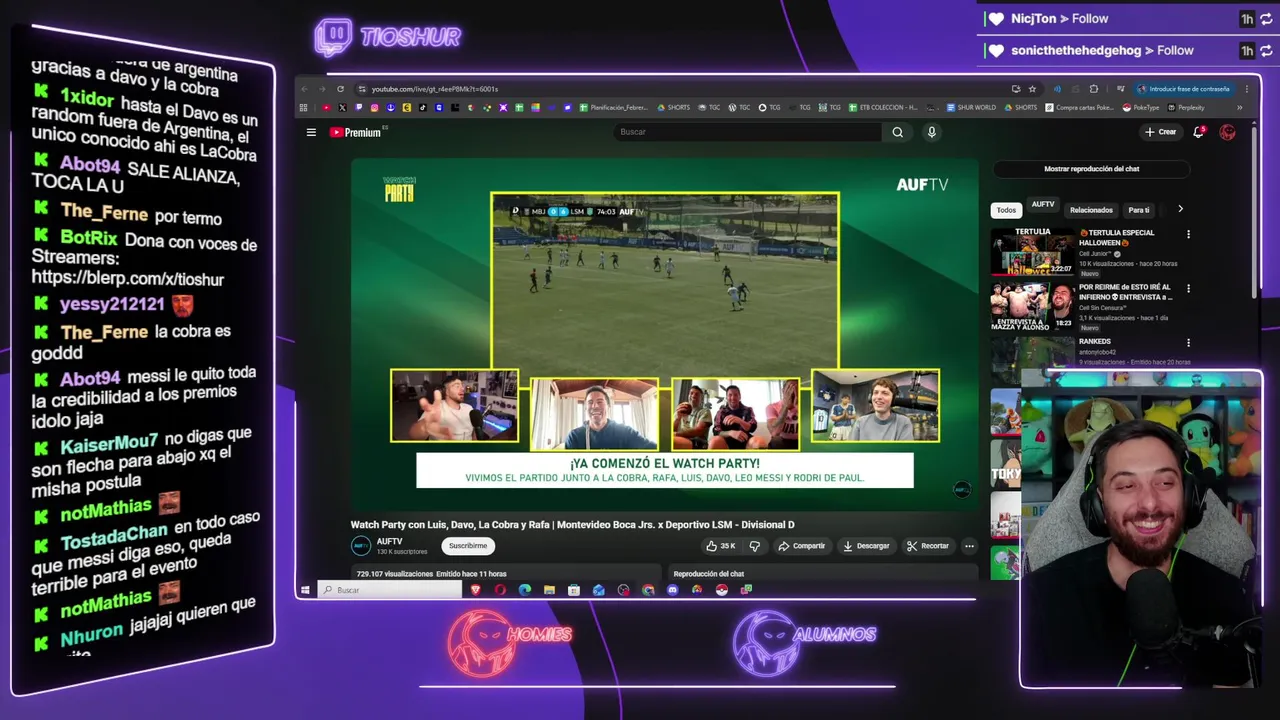Screen dimensions: 1280x720
Task: Open the X bookmark in the bookmarks bar
Action: [342, 107]
